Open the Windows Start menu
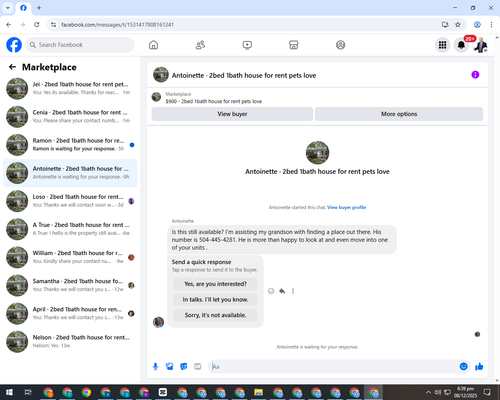This screenshot has height=400, width=500. pos(9,392)
